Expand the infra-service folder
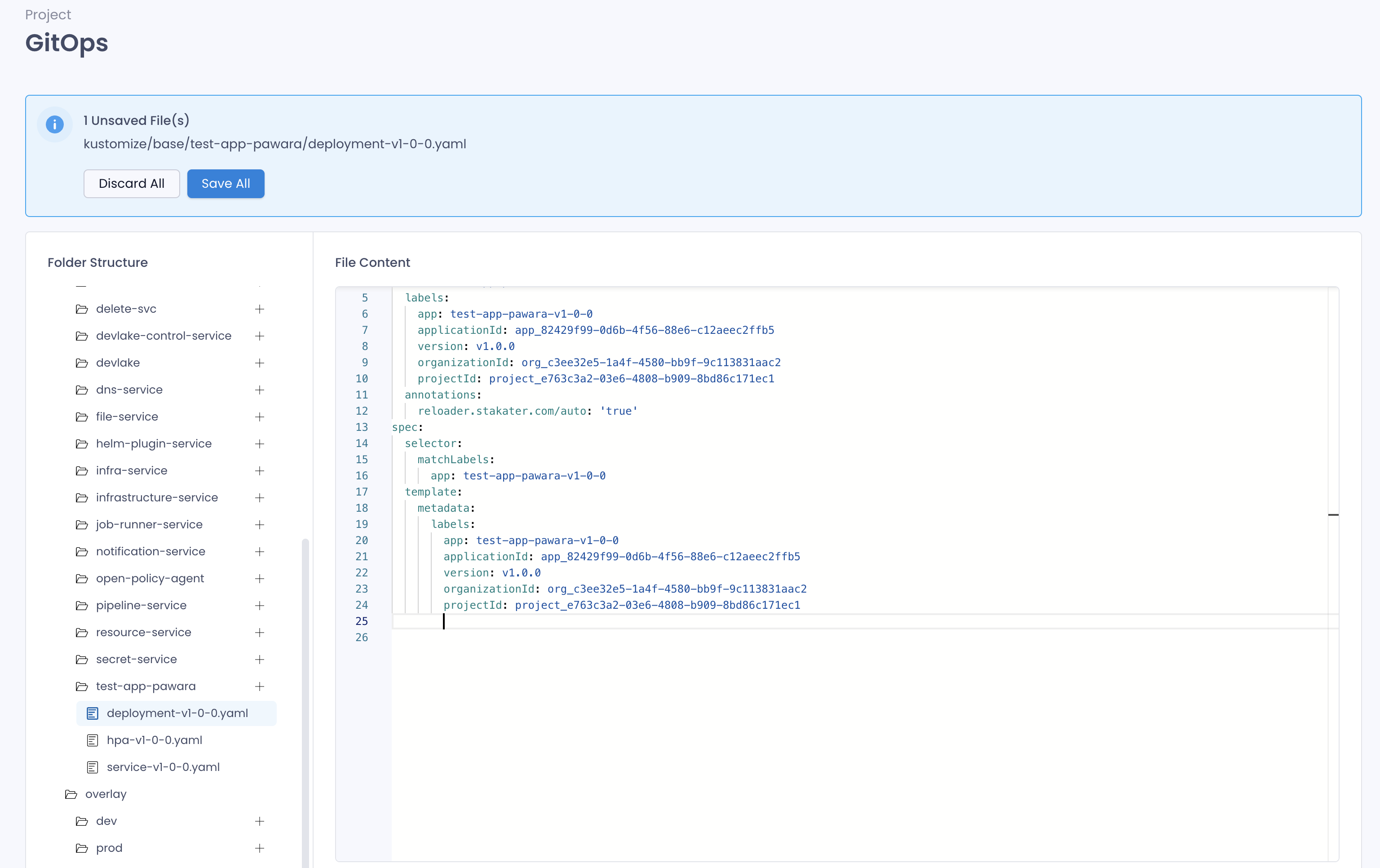Image resolution: width=1380 pixels, height=868 pixels. pyautogui.click(x=121, y=471)
